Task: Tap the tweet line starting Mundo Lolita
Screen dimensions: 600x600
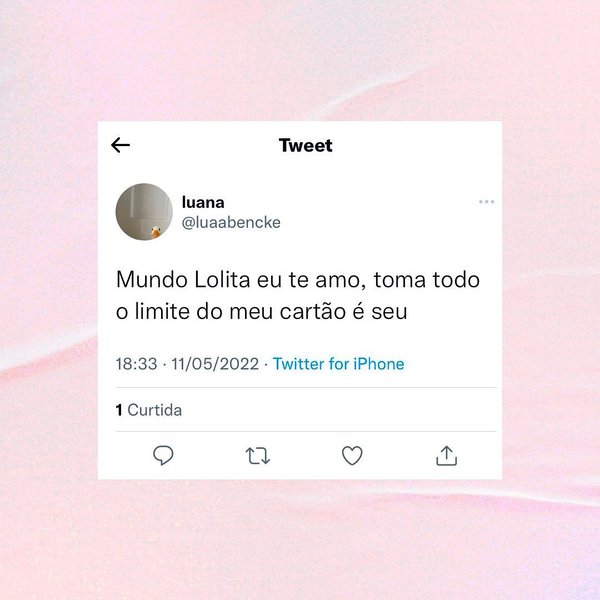Action: [x=298, y=280]
